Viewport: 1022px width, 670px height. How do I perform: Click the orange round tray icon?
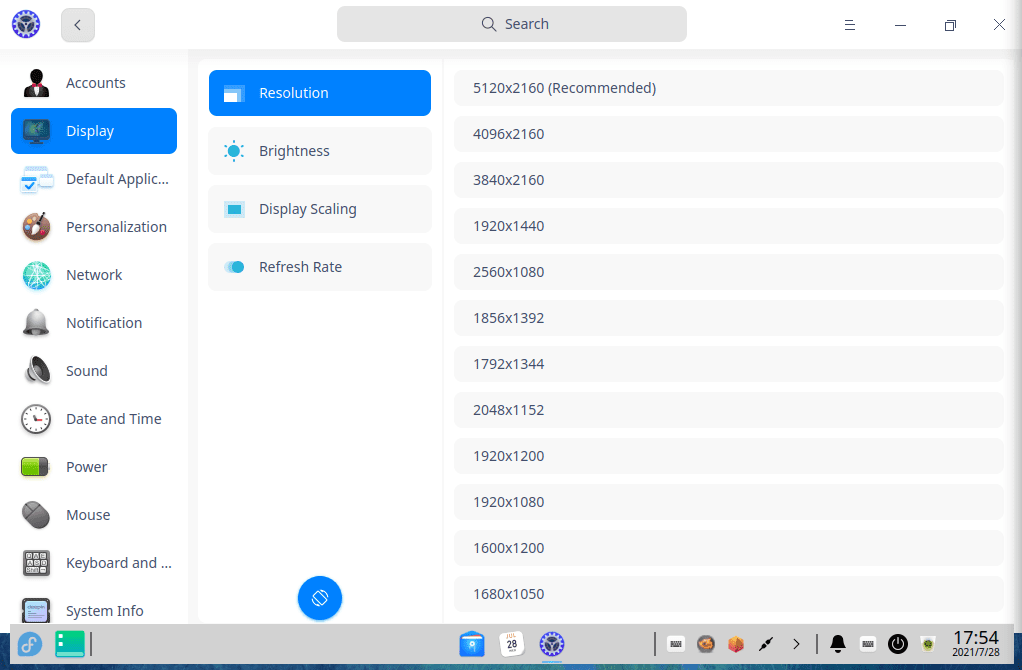[x=705, y=645]
